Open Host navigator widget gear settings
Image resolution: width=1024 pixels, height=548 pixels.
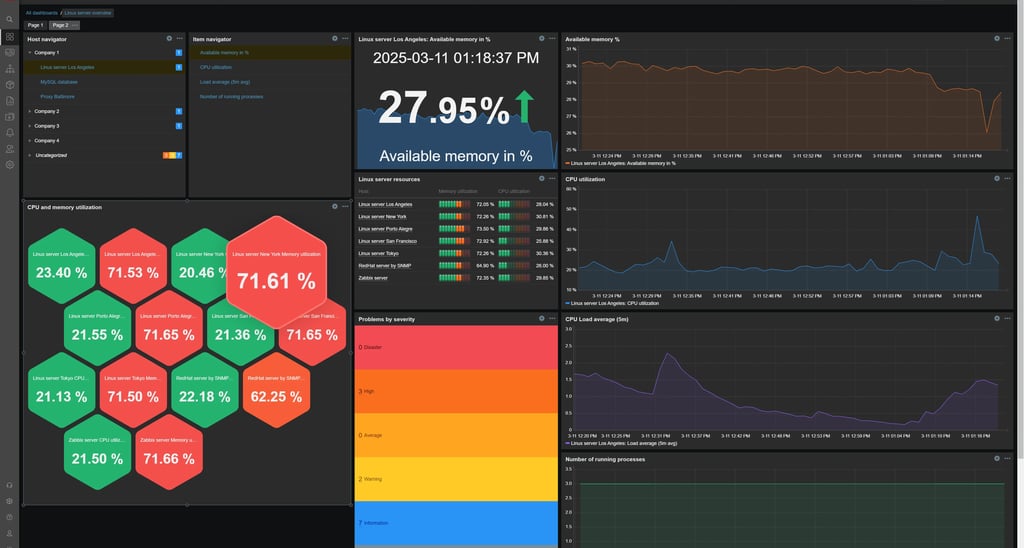tap(169, 39)
